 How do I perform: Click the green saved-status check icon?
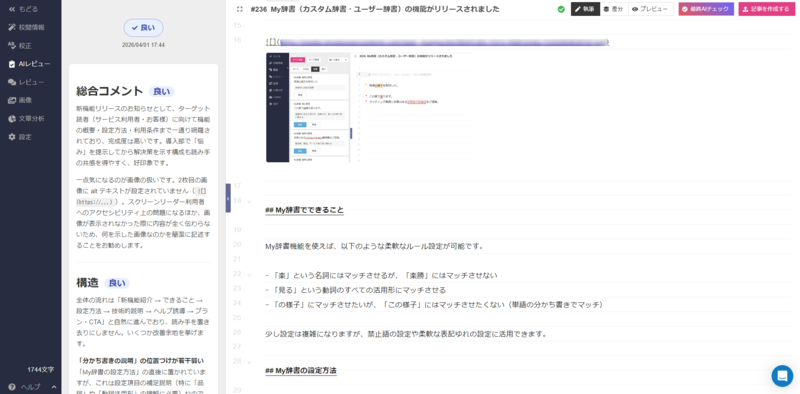click(561, 9)
